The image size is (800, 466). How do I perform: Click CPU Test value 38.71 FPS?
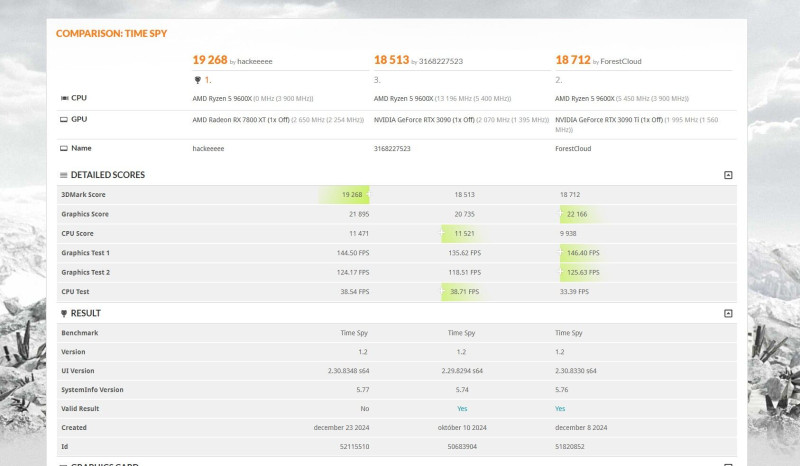pos(464,292)
